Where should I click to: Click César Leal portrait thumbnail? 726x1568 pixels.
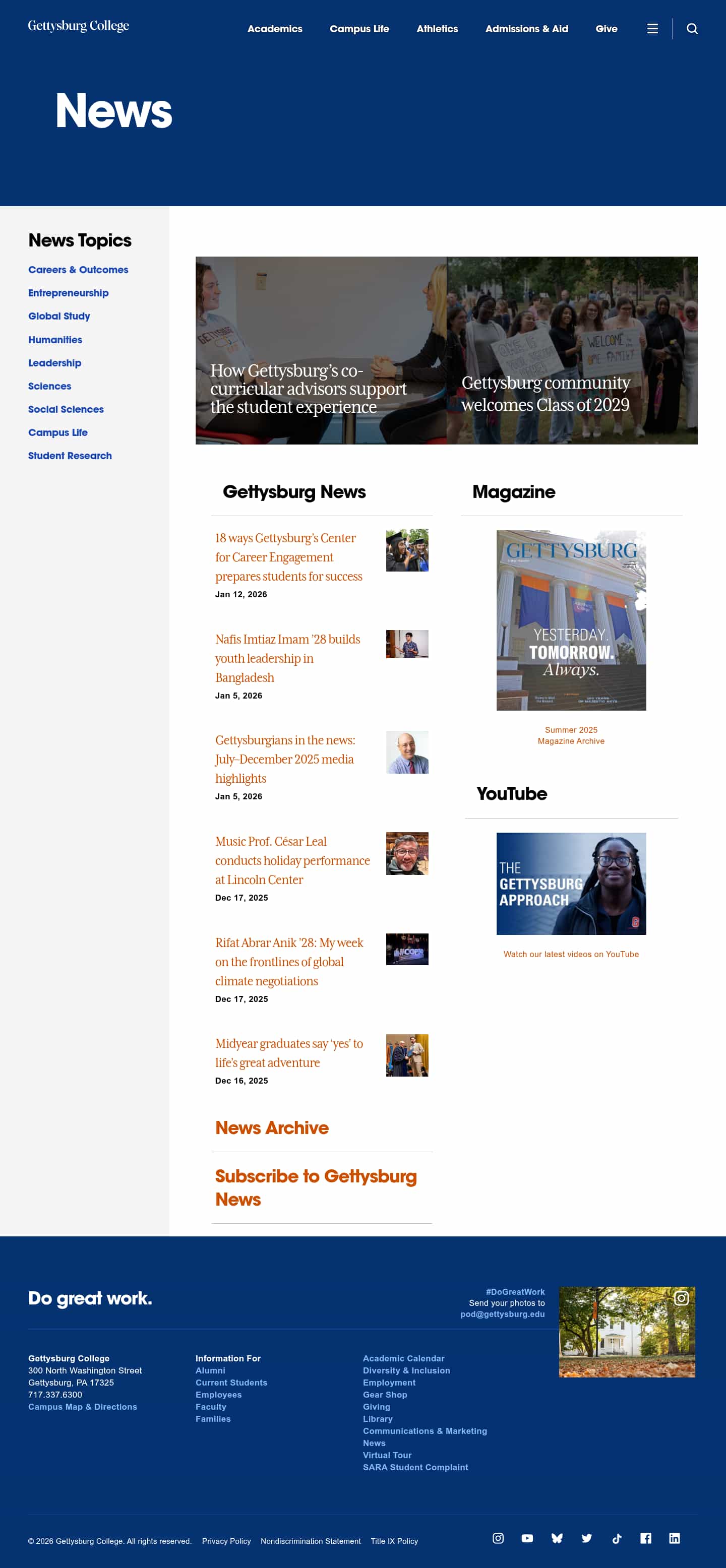click(x=407, y=853)
